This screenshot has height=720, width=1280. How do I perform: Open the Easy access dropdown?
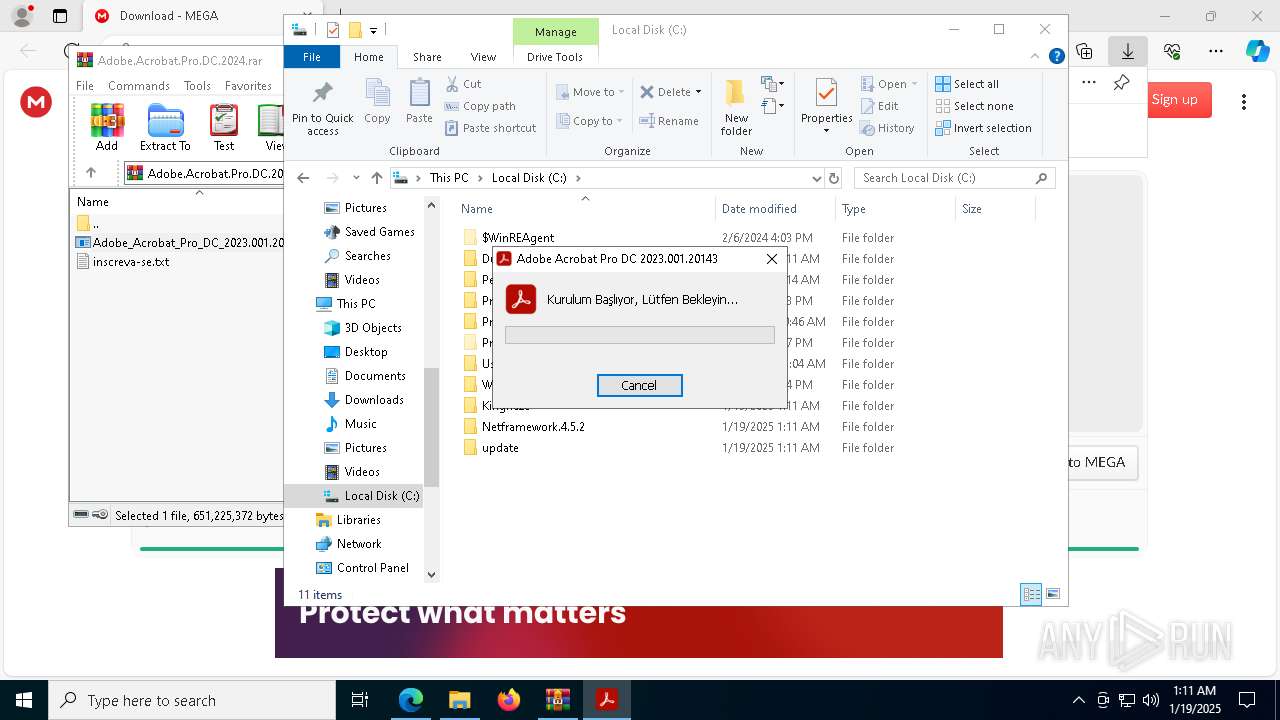[772, 105]
